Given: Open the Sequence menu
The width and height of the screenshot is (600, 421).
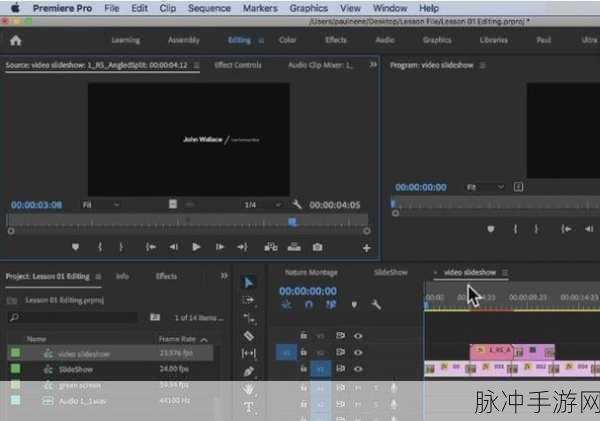Looking at the screenshot, I should [x=208, y=7].
